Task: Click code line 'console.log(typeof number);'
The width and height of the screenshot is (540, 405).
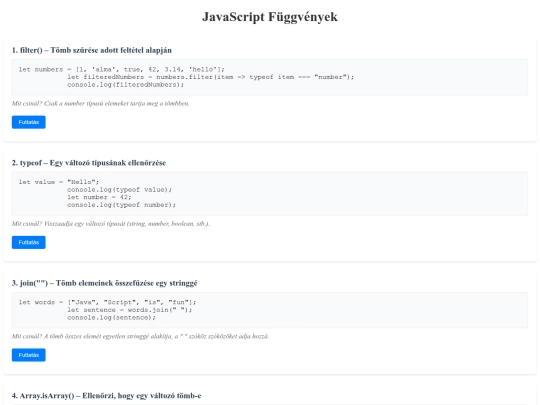Action: coord(121,205)
